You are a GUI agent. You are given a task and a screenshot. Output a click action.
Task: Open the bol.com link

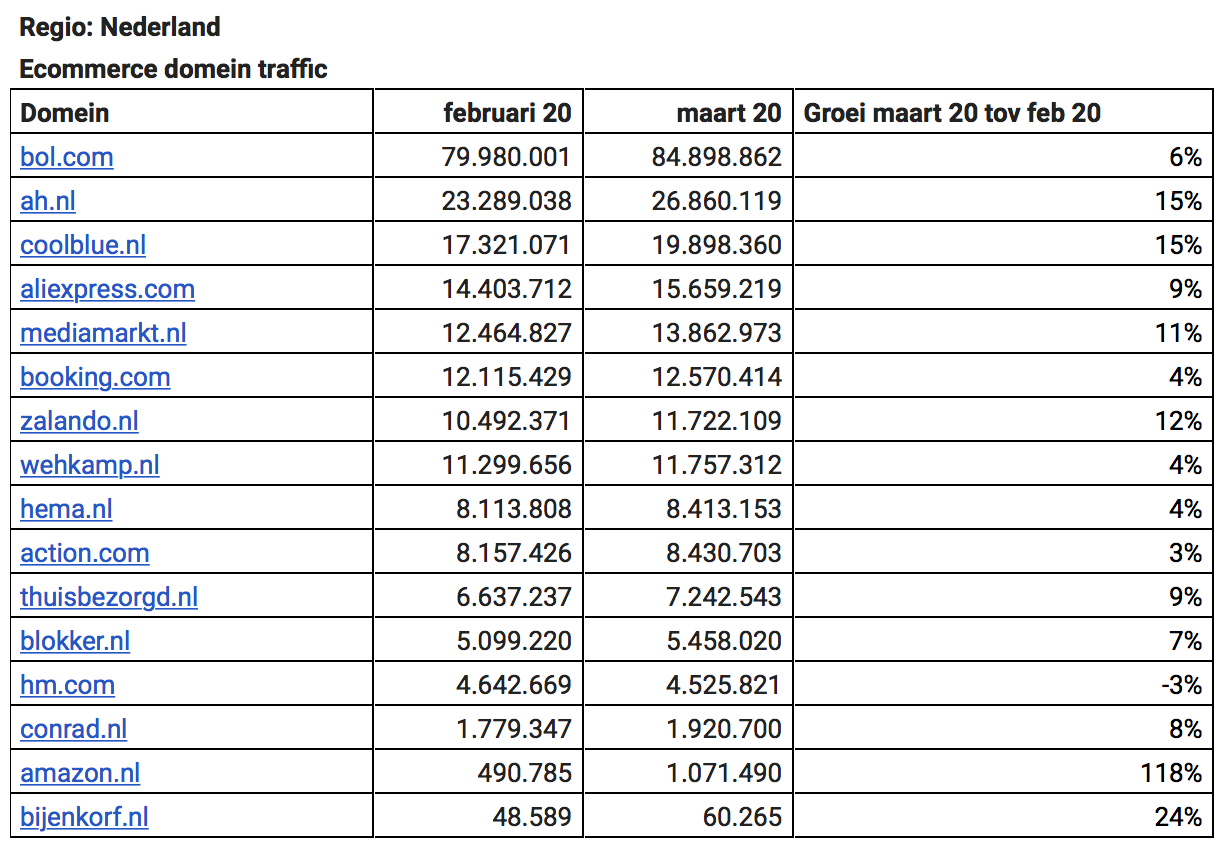point(66,157)
